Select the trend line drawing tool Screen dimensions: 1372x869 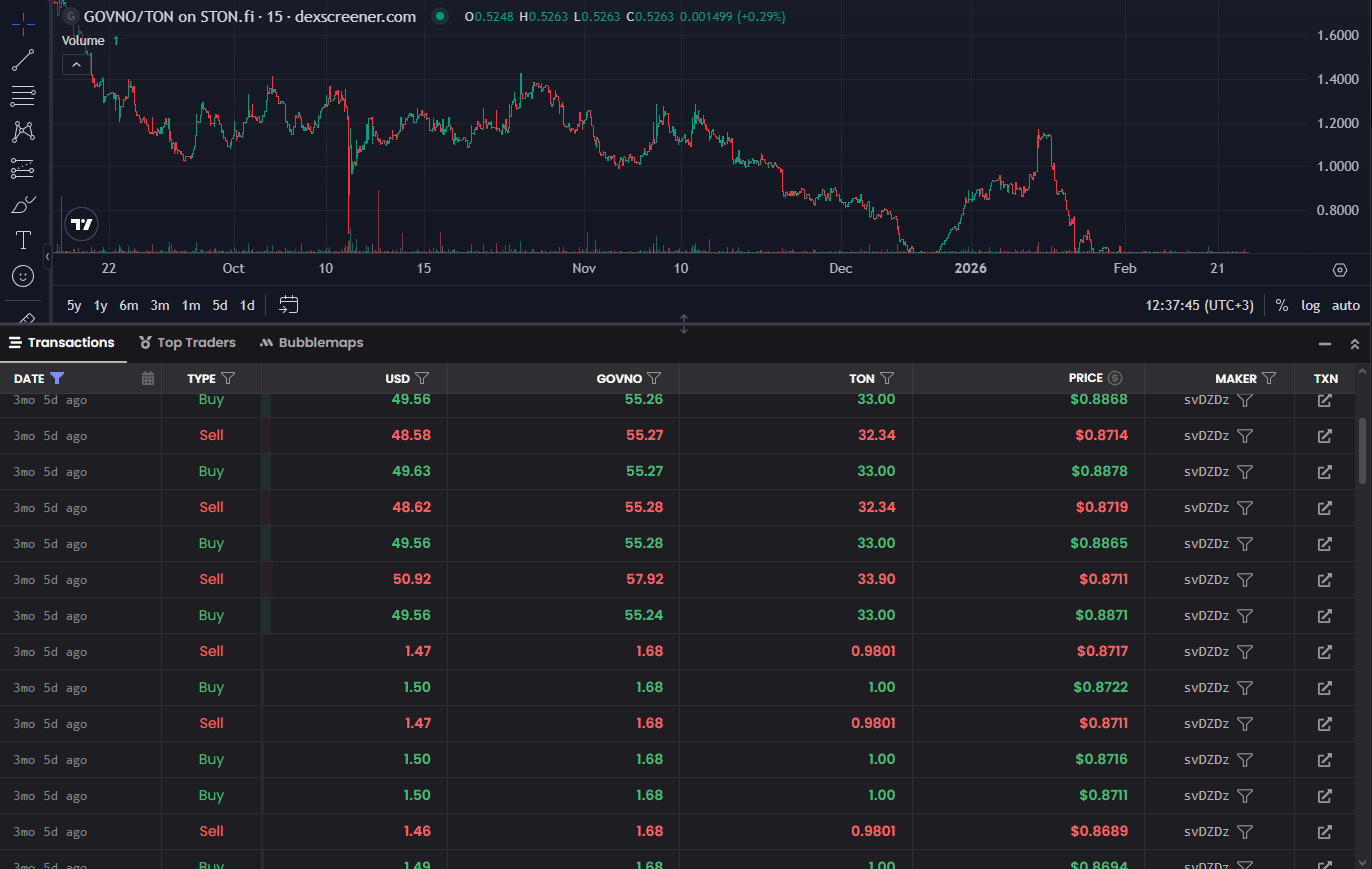pos(23,60)
